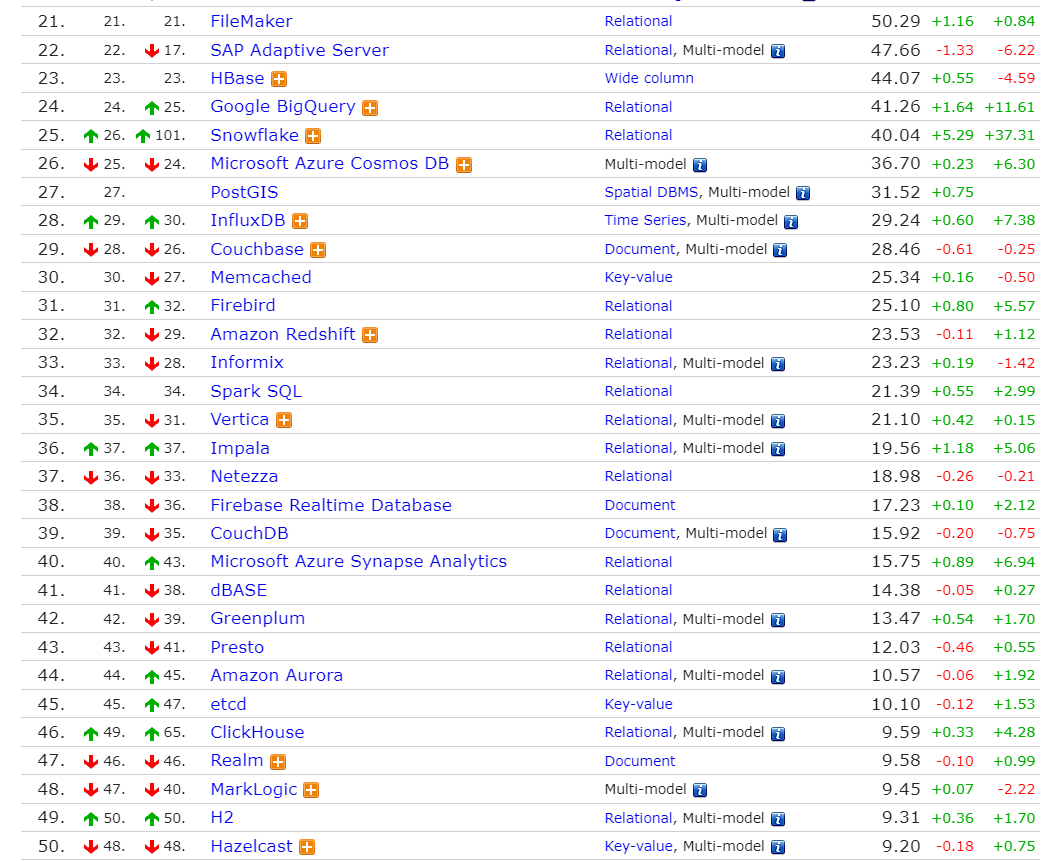Click the info icon in SAP Adaptive Server row
The image size is (1052, 861).
click(778, 51)
